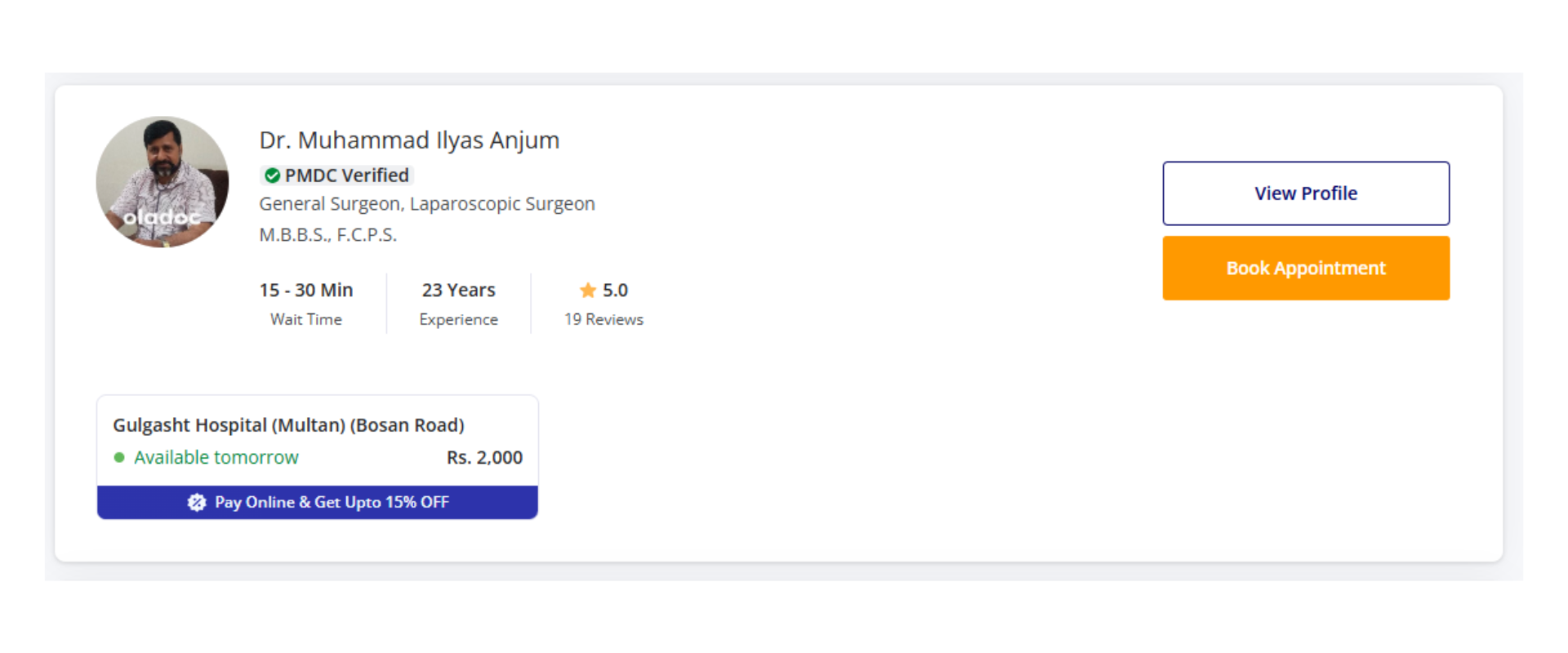Open the 19 Reviews link
This screenshot has height=653, width=1568.
(x=604, y=320)
